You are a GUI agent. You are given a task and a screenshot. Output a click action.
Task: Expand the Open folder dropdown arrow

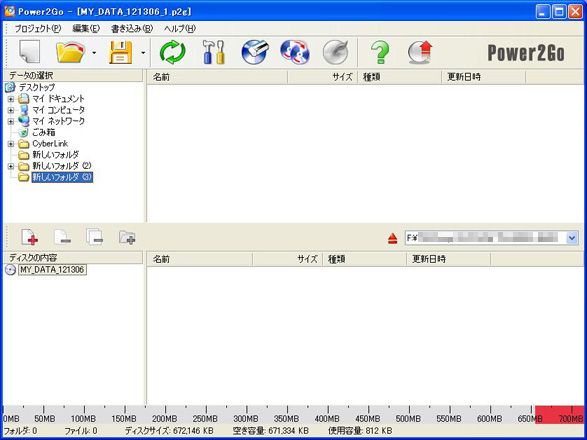coord(94,53)
